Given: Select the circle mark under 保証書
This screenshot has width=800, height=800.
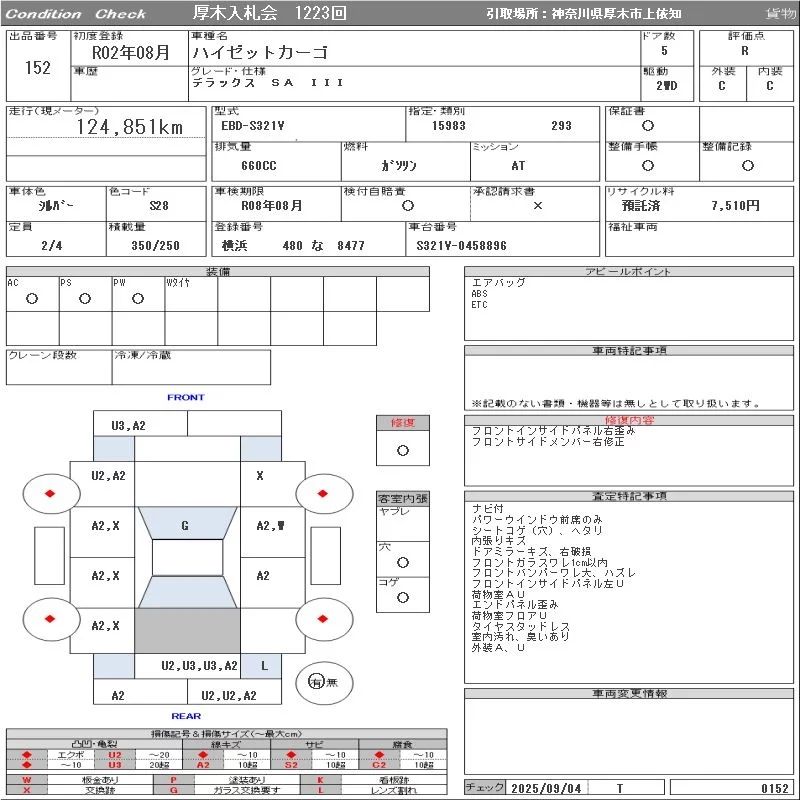Looking at the screenshot, I should click(x=648, y=126).
